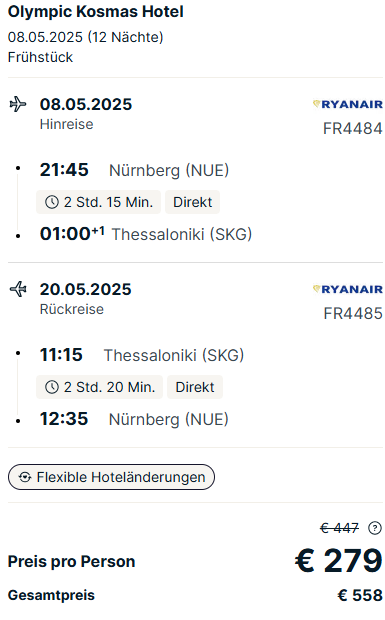Click the clock icon beside 2 Std. 15 Min.
The image size is (385, 620).
(52, 202)
